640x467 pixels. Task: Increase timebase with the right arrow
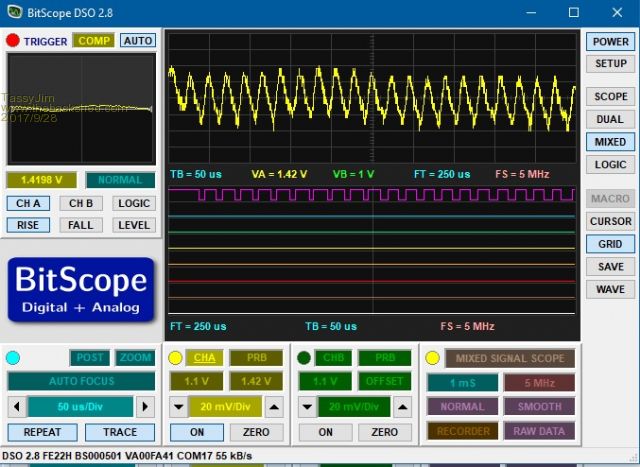coord(145,407)
